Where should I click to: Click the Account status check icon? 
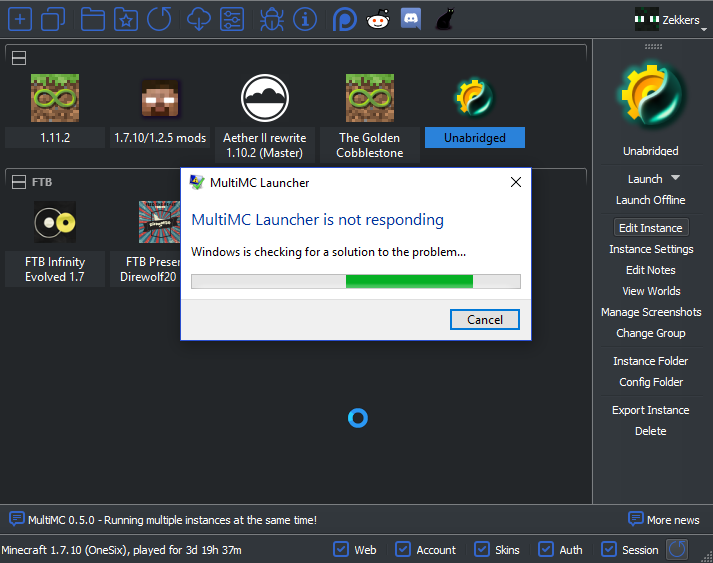[x=403, y=549]
